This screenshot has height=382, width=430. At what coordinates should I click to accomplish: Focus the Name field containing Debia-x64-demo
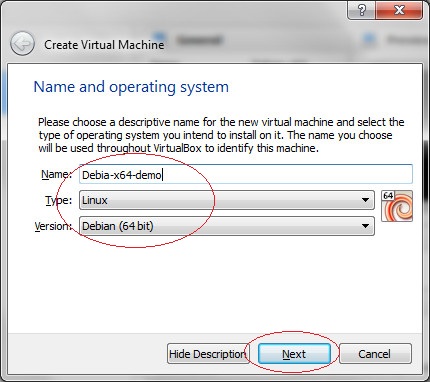[246, 174]
